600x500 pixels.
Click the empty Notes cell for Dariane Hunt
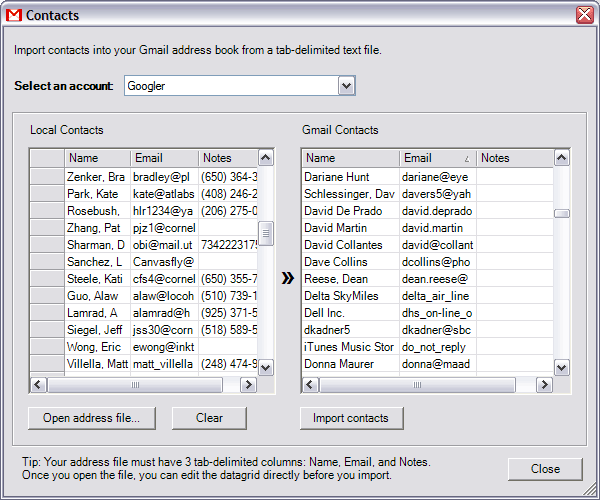click(515, 177)
